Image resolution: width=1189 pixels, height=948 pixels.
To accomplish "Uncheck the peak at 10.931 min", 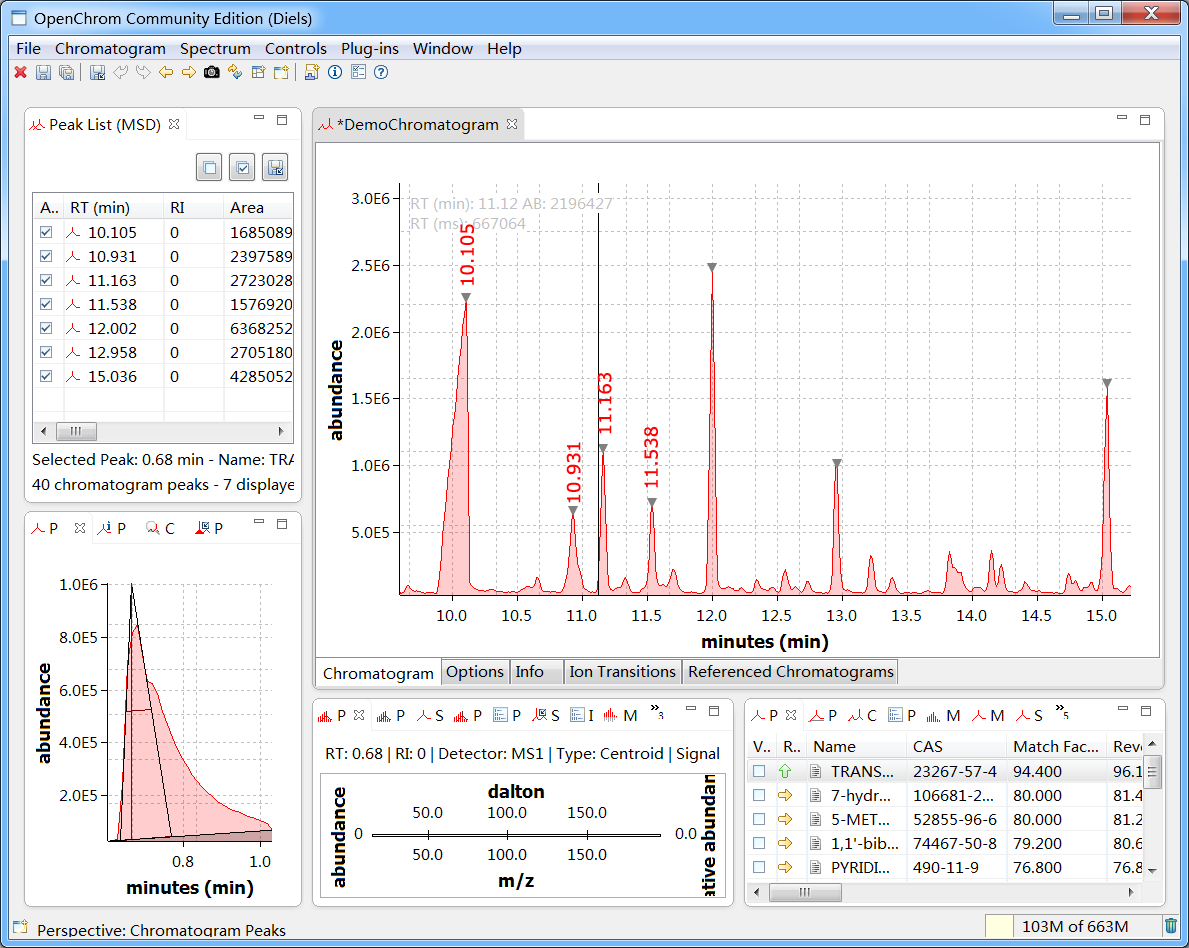I will tap(46, 256).
